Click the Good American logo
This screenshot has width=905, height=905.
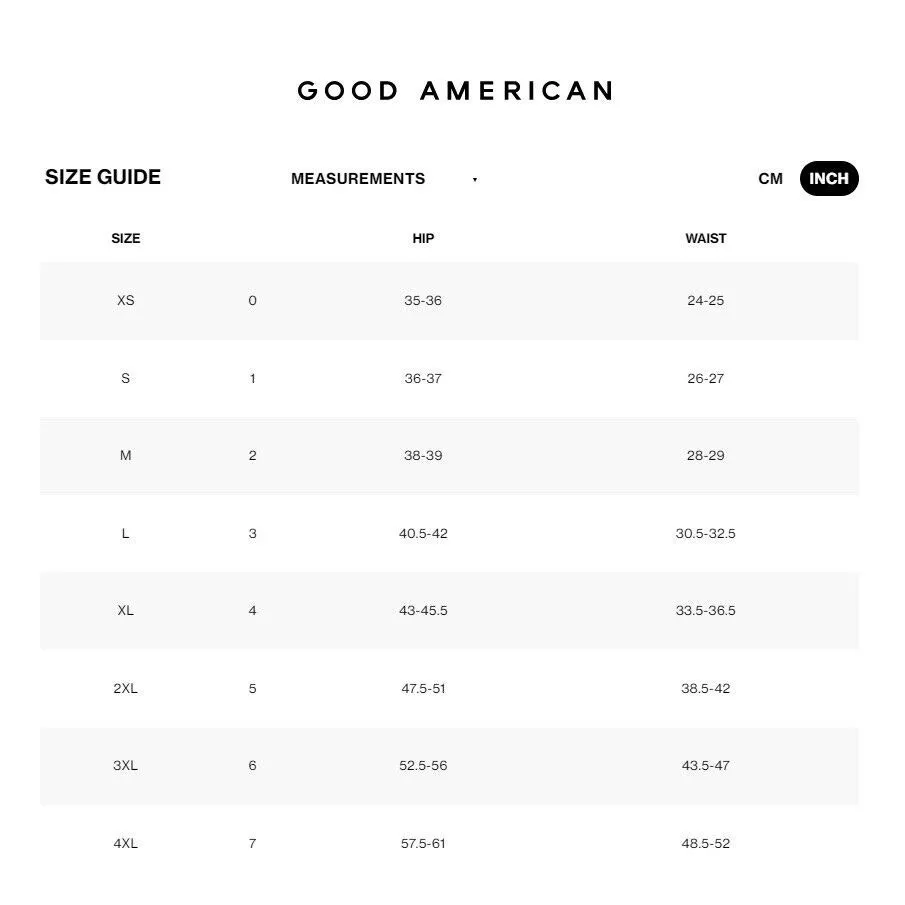pyautogui.click(x=455, y=91)
